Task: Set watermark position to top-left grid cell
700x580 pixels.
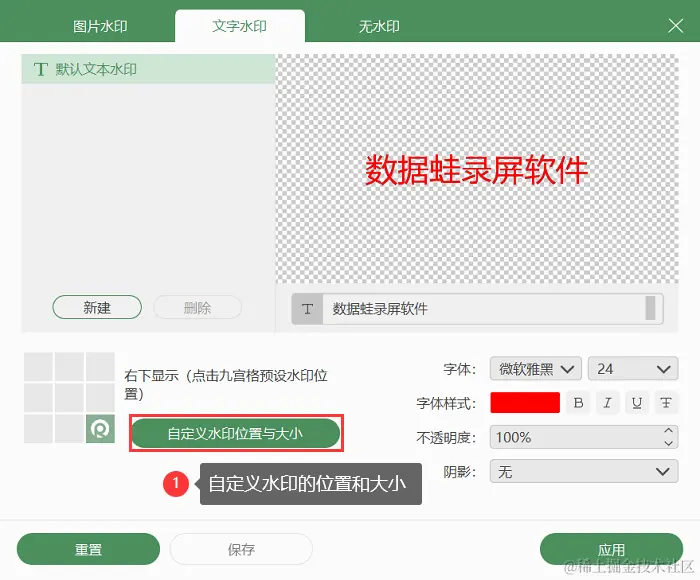Action: [x=38, y=366]
